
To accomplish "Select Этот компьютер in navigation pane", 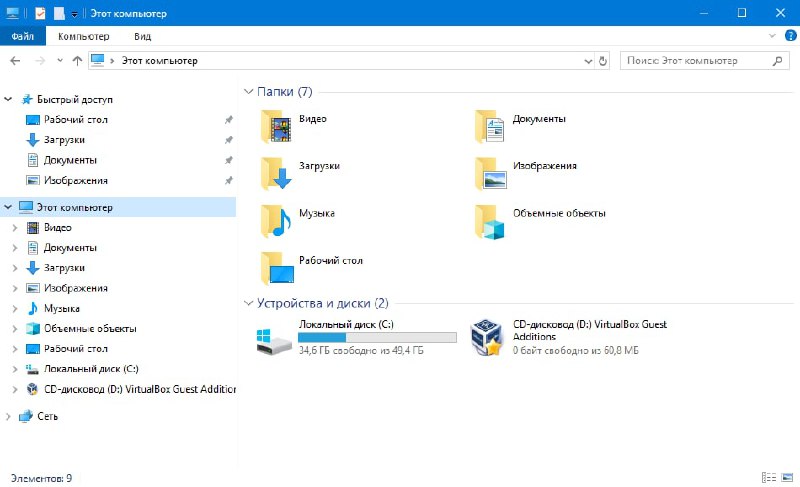I will point(74,208).
